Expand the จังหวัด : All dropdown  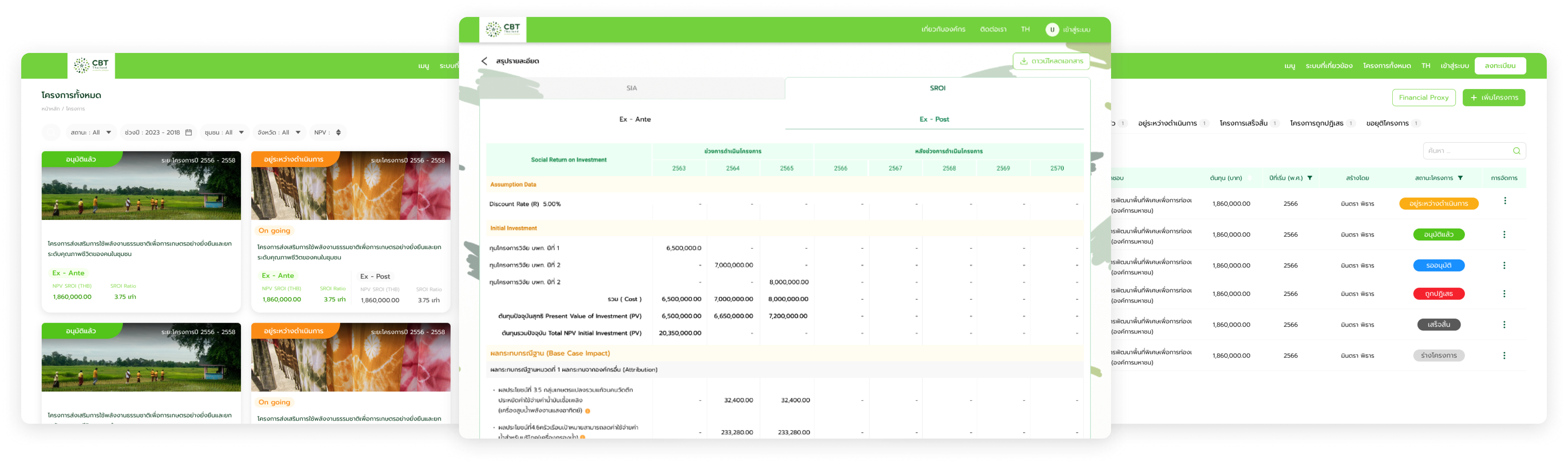pos(280,132)
